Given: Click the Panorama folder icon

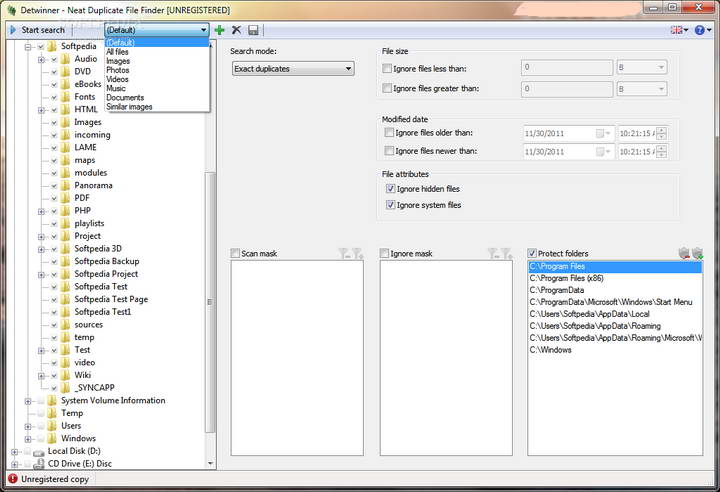Looking at the screenshot, I should click(66, 186).
